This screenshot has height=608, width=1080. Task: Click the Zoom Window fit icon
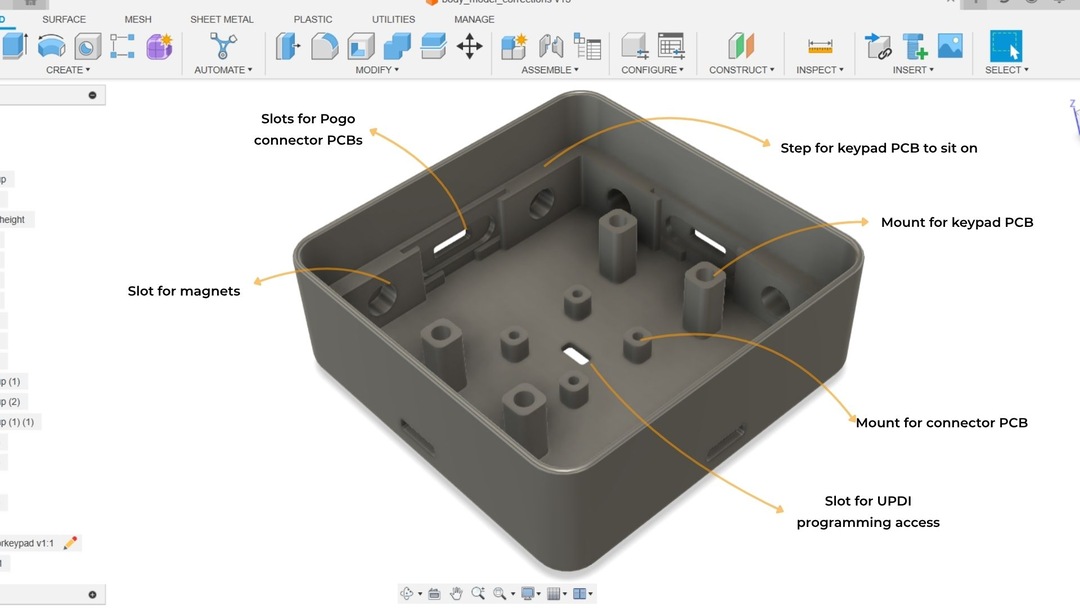(500, 593)
